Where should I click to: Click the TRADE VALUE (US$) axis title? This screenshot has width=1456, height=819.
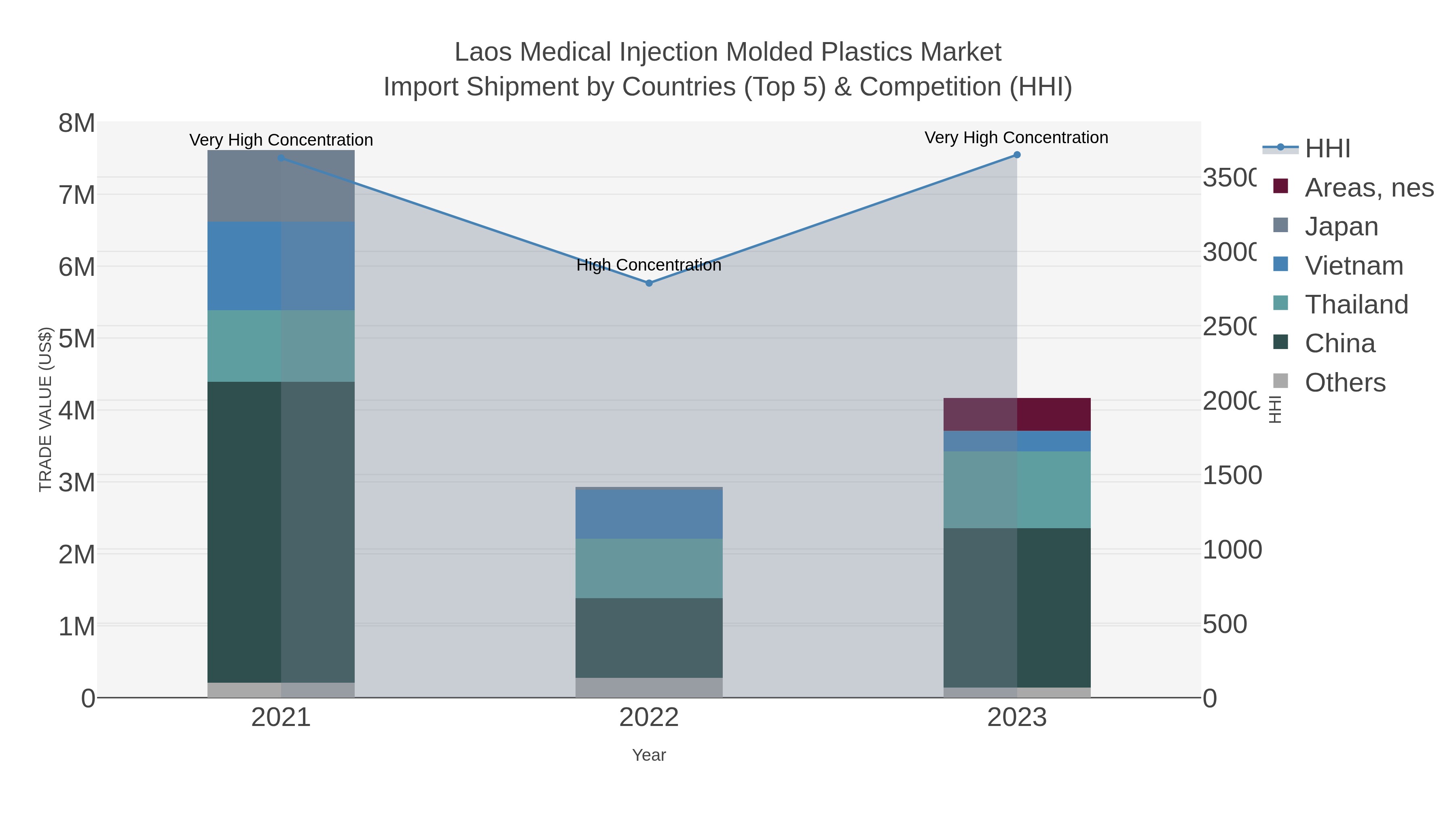(45, 409)
